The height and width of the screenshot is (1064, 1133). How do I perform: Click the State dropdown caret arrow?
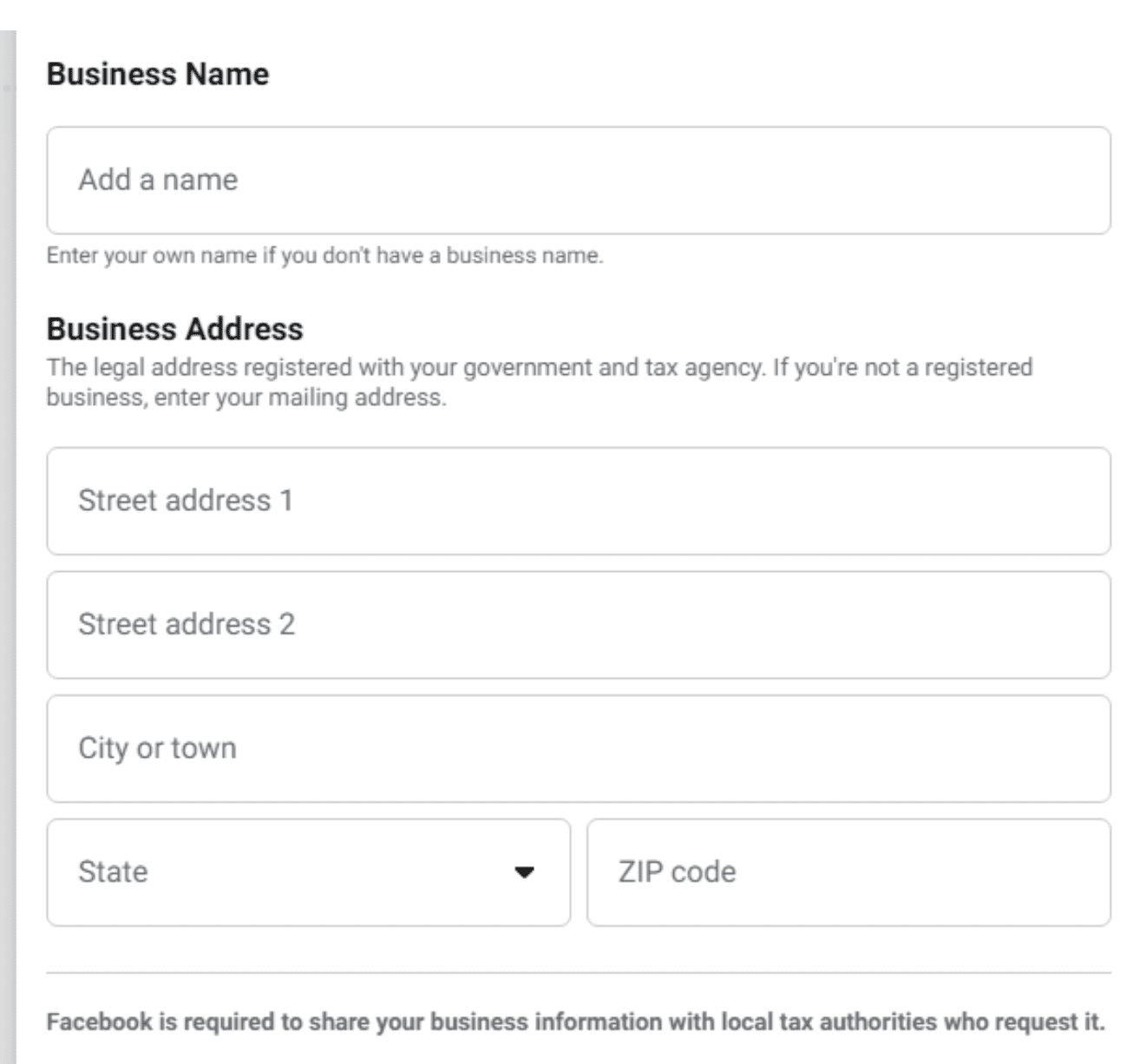(x=524, y=872)
